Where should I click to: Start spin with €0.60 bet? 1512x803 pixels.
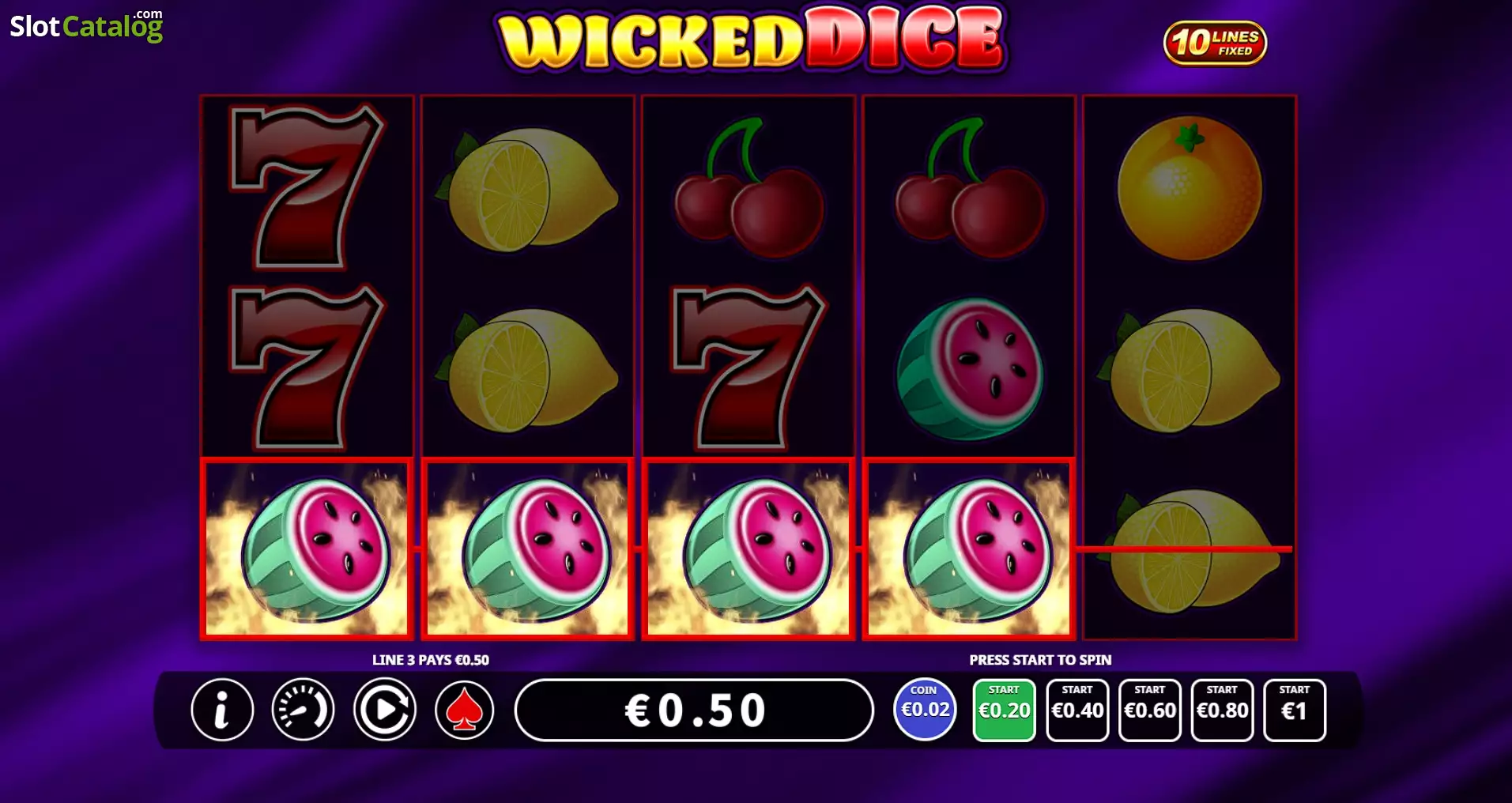(x=1150, y=710)
